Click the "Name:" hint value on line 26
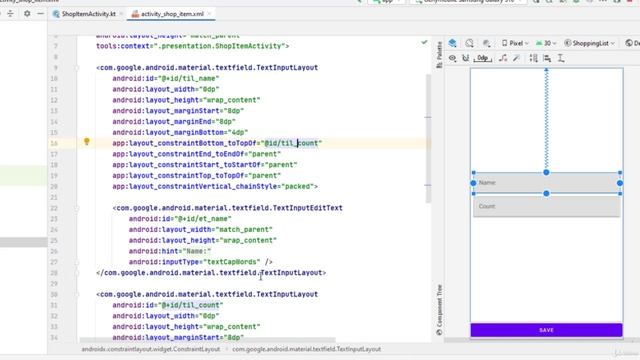640x360 pixels. point(197,251)
